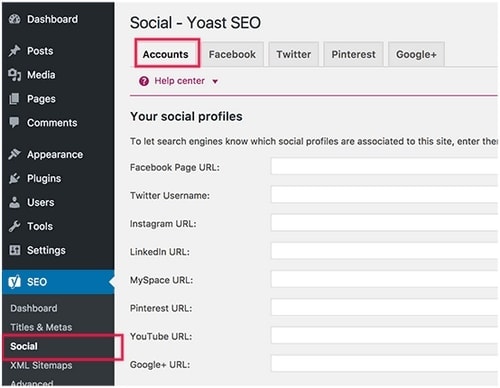Screen dimensions: 500x388
Task: Switch to the Accounts tab
Action: [x=166, y=54]
